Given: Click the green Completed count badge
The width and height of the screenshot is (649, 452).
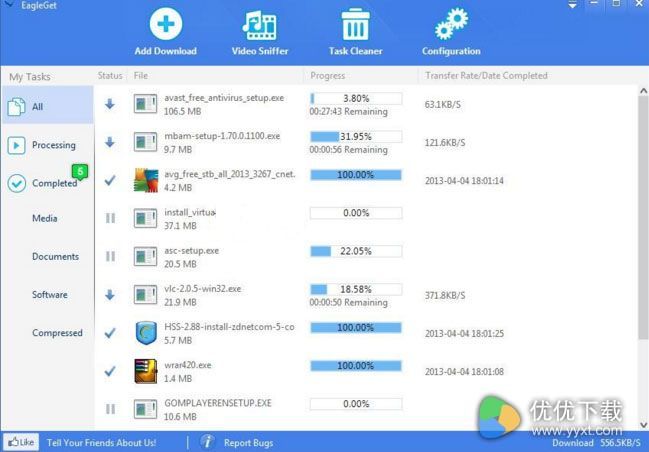Looking at the screenshot, I should click(80, 171).
